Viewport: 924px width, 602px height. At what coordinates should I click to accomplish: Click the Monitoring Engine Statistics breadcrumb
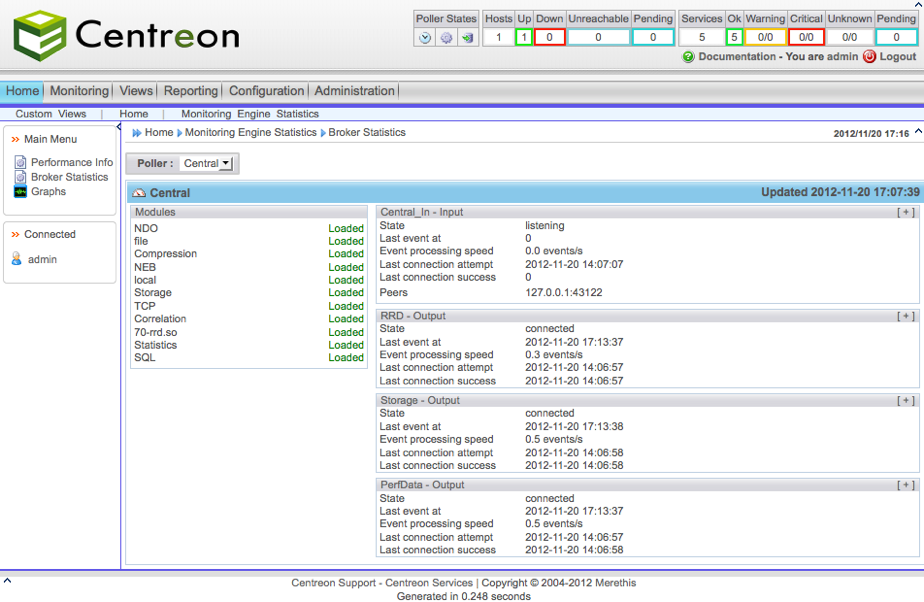[250, 132]
